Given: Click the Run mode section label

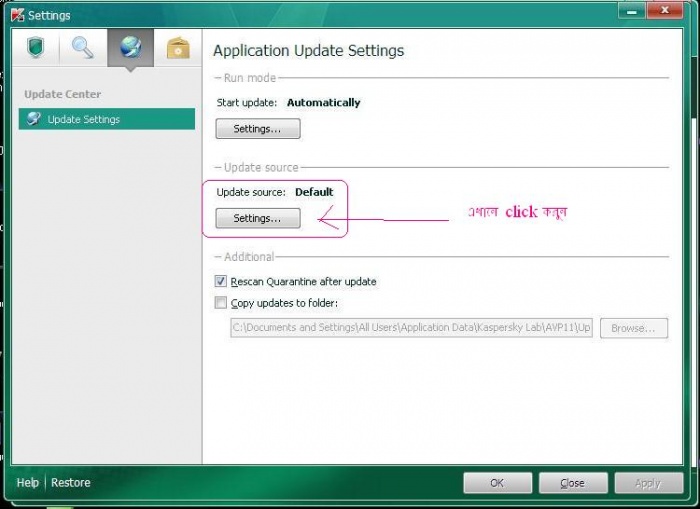Looking at the screenshot, I should point(250,78).
